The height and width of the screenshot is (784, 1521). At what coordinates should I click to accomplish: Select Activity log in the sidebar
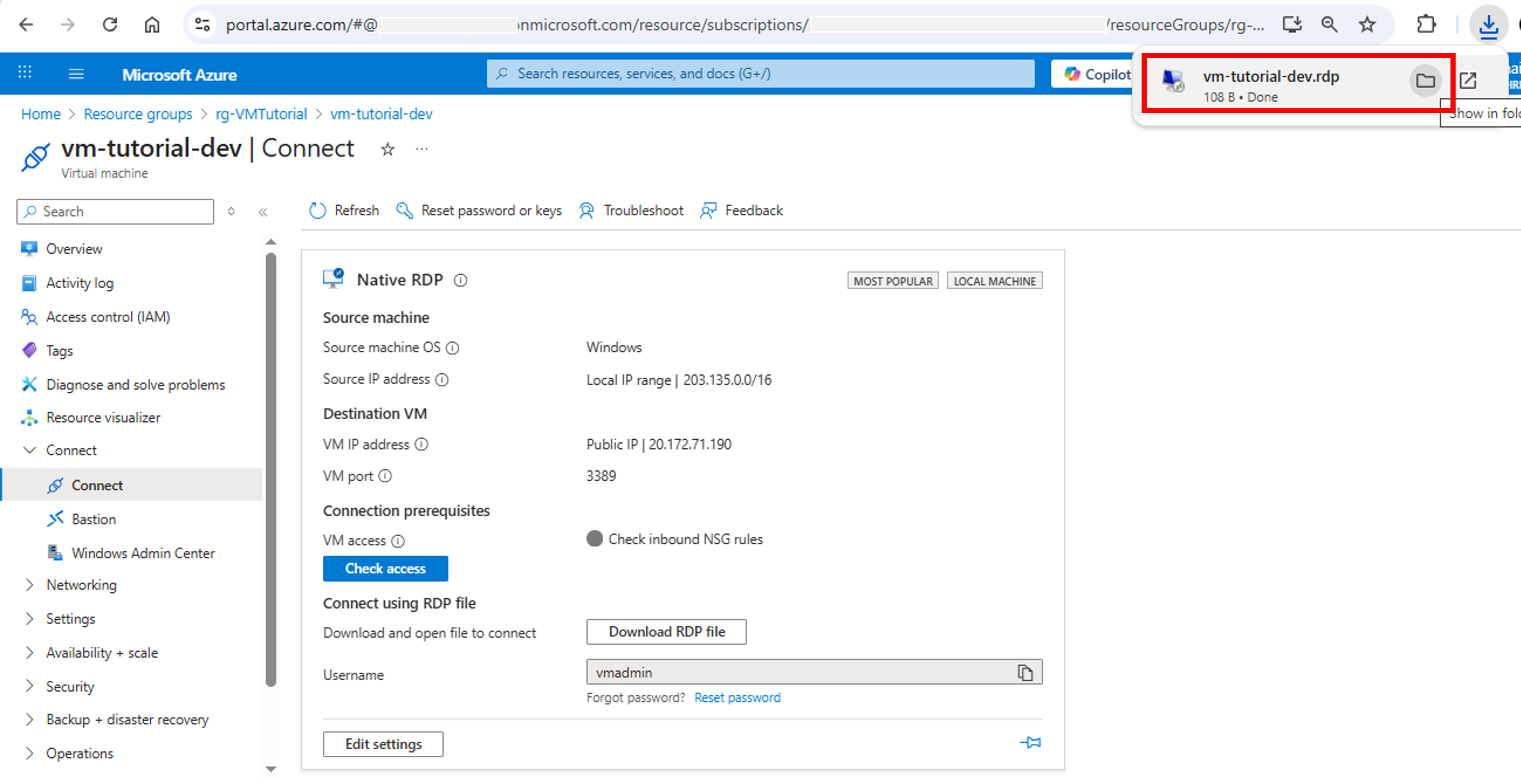click(x=80, y=283)
